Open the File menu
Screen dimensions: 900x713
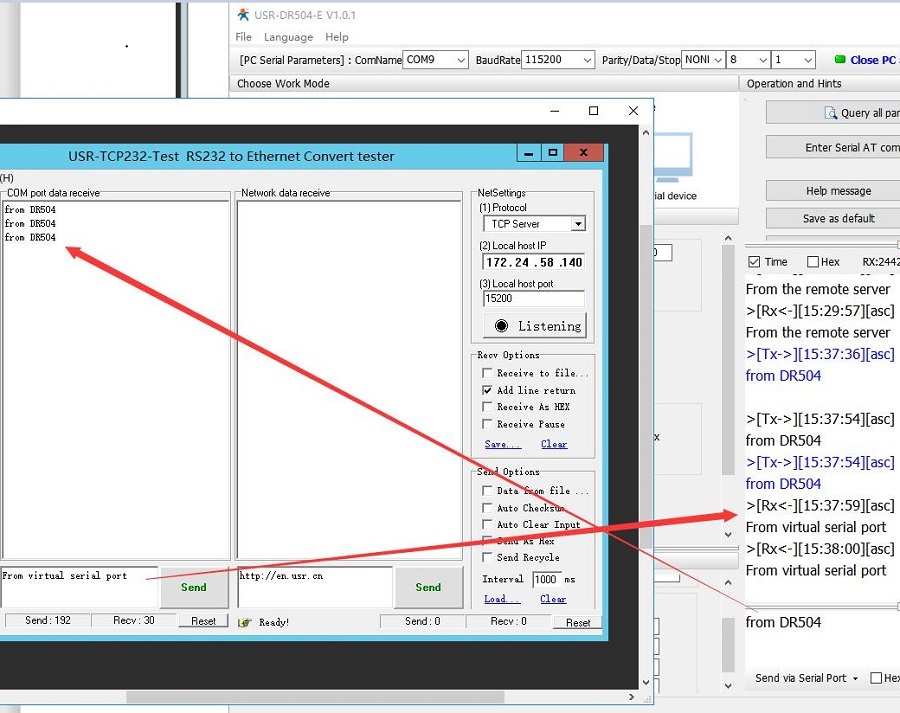tap(243, 37)
